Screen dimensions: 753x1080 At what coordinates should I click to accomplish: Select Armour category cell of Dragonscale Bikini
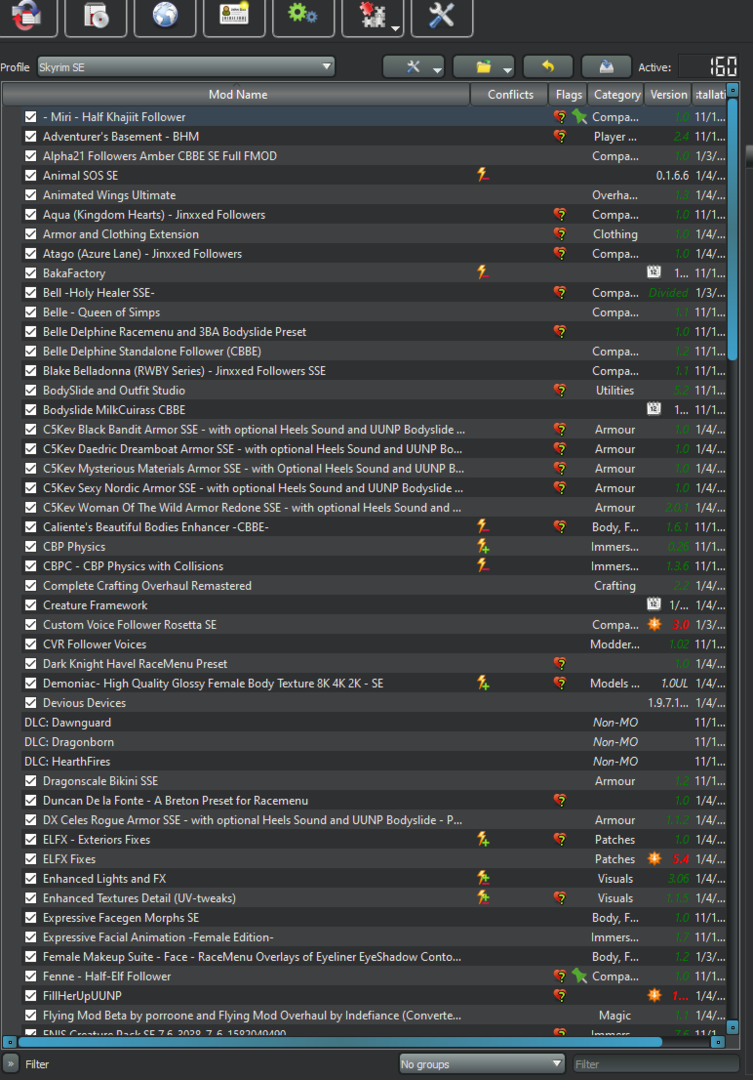coord(615,781)
